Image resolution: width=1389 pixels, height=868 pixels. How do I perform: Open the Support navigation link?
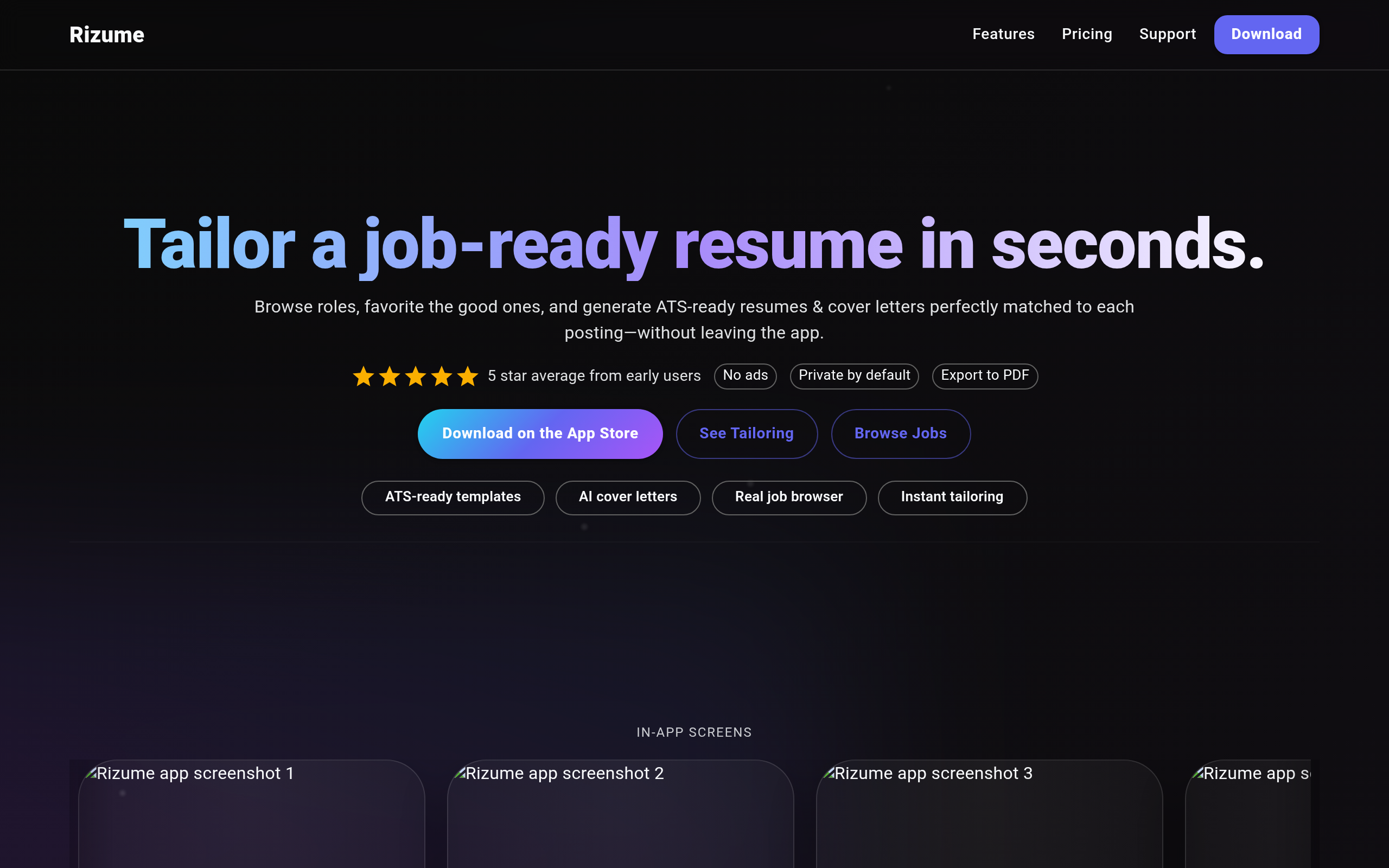click(x=1167, y=34)
